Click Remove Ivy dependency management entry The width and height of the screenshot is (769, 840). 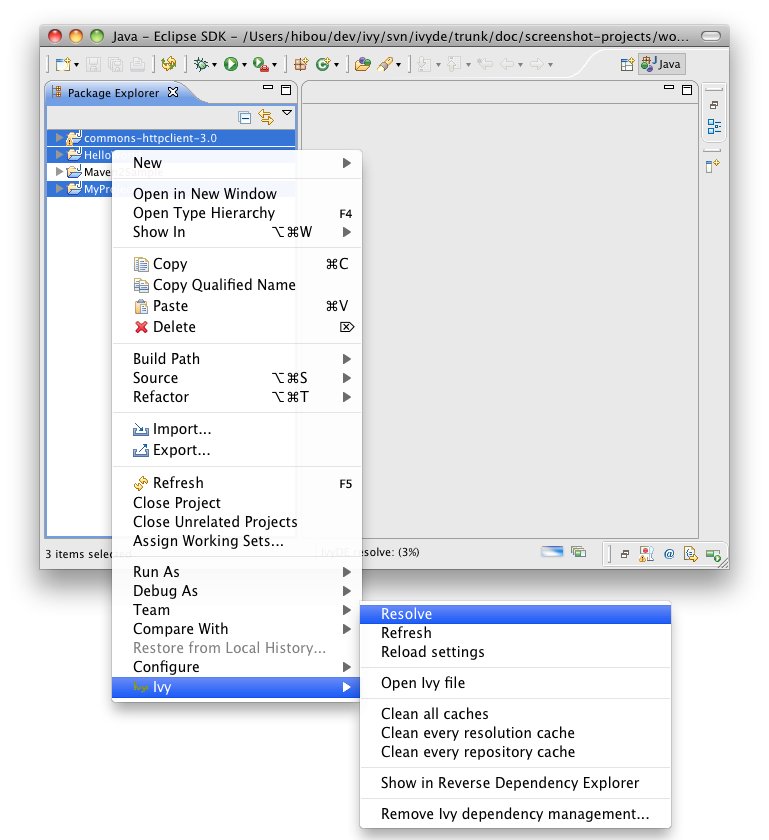click(x=515, y=814)
